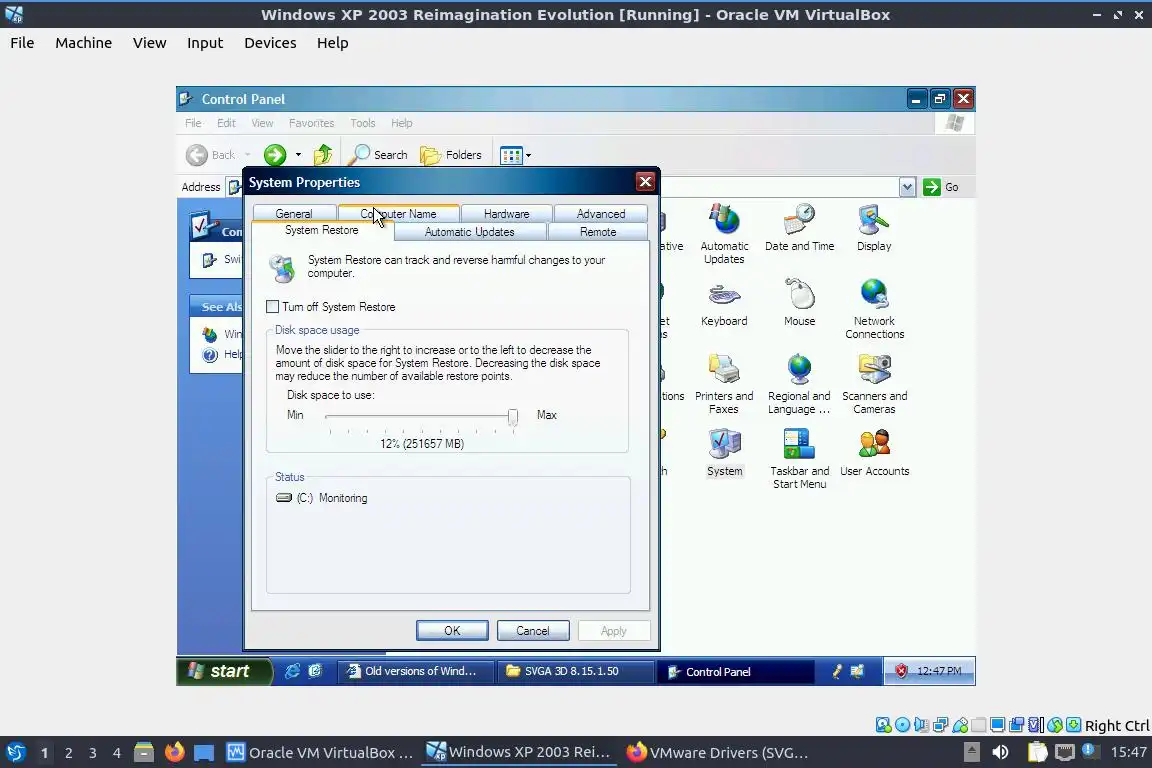
Task: Open the User Accounts icon
Action: click(874, 453)
